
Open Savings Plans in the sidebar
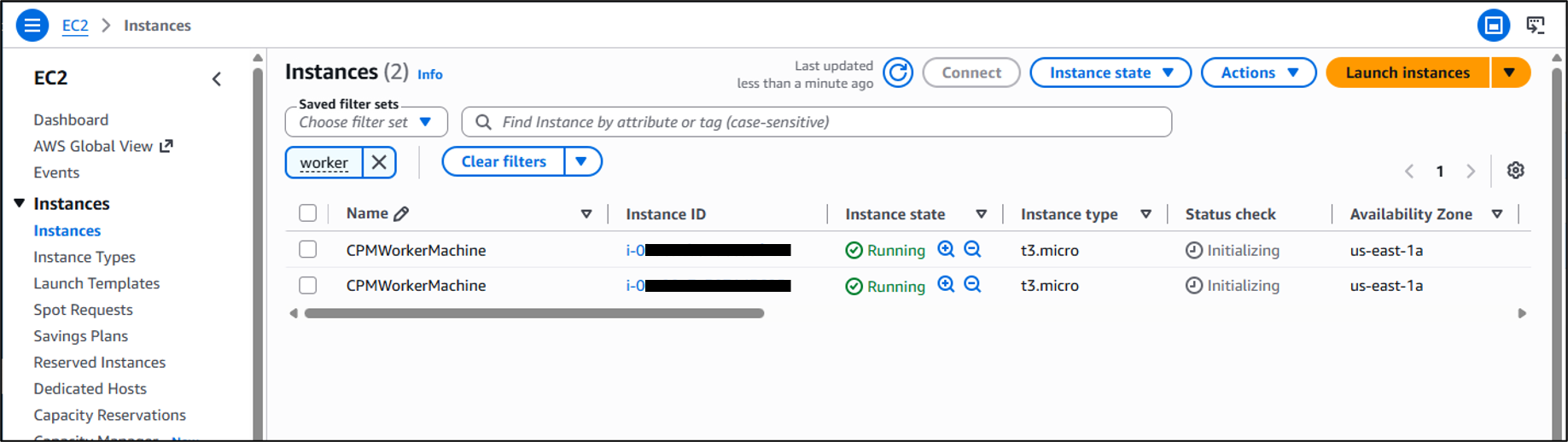[x=80, y=336]
